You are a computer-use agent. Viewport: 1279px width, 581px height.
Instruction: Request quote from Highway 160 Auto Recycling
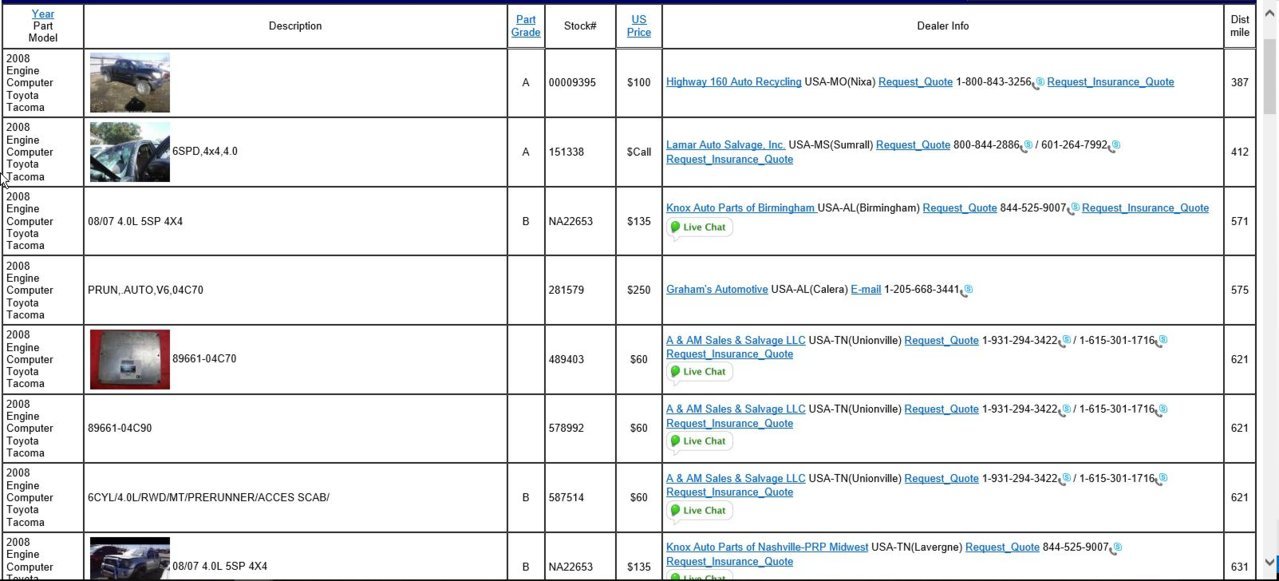[915, 82]
